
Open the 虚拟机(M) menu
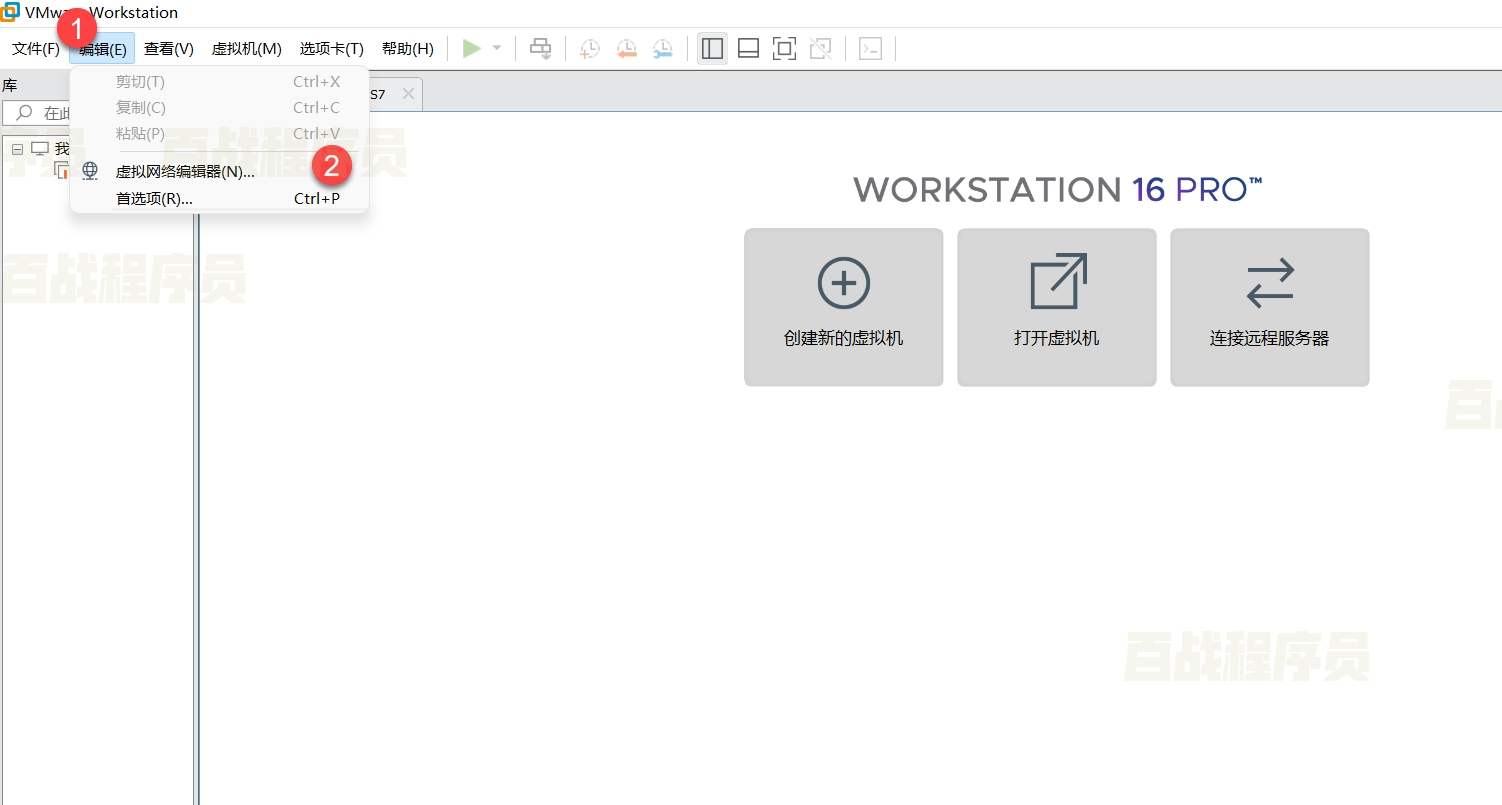246,49
